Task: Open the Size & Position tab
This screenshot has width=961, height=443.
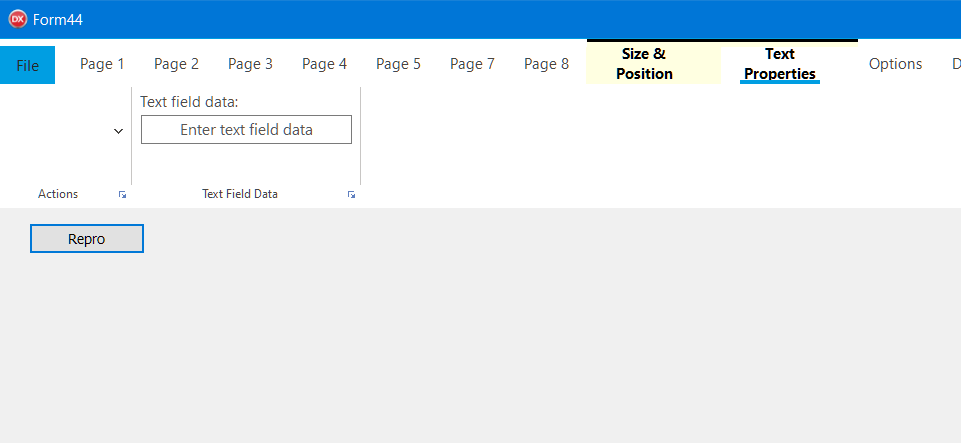Action: pyautogui.click(x=644, y=64)
